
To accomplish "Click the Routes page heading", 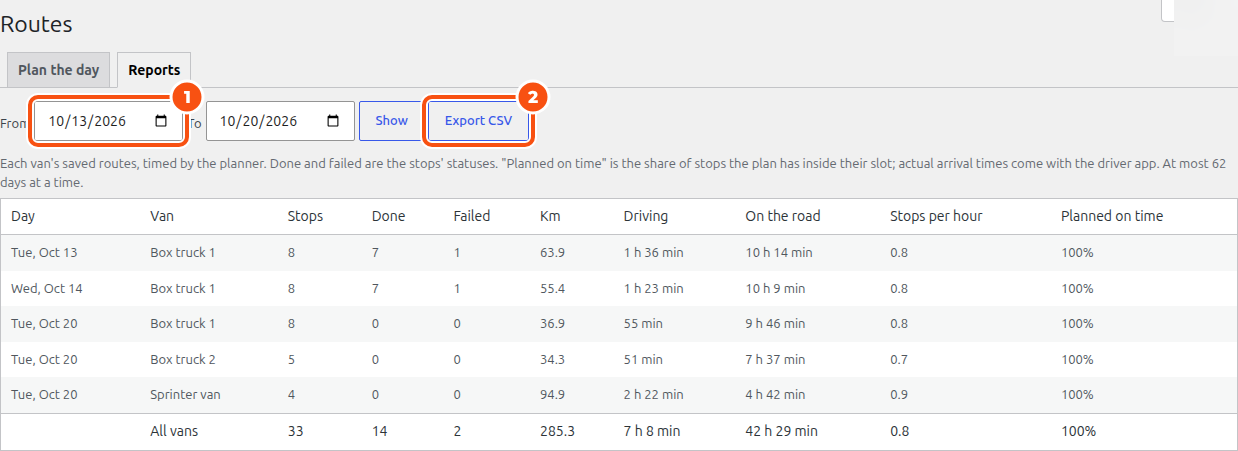I will (36, 24).
